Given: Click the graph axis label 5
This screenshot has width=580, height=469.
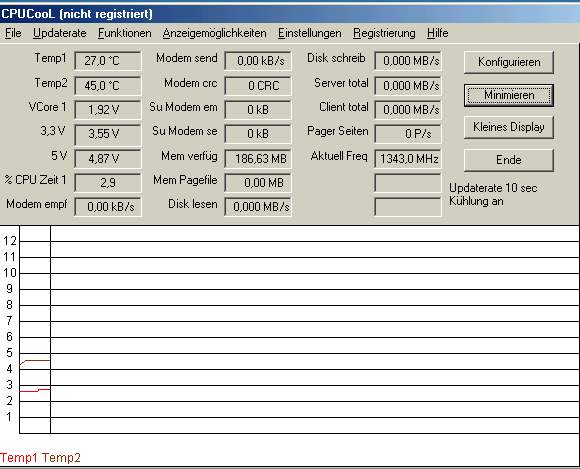Looking at the screenshot, I should 9,353.
